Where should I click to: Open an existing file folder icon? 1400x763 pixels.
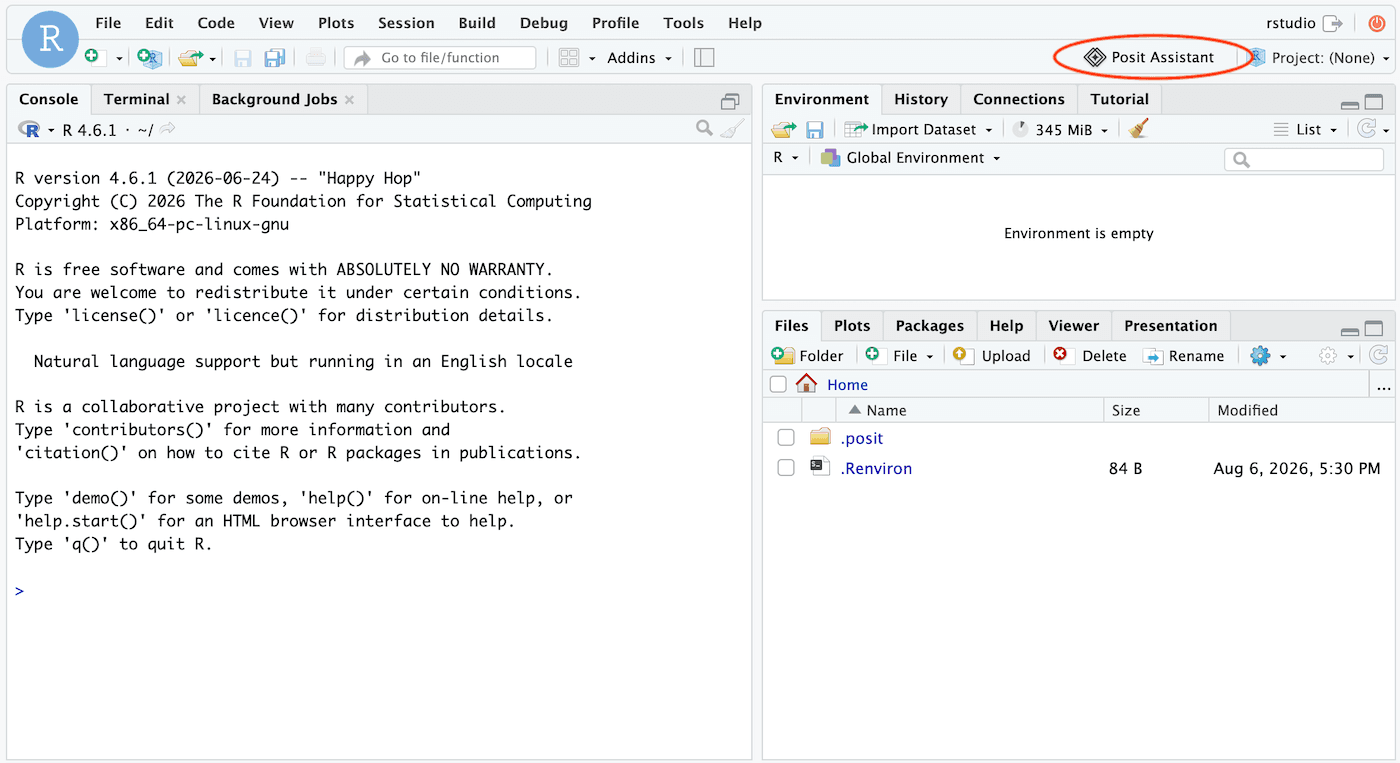coord(189,58)
